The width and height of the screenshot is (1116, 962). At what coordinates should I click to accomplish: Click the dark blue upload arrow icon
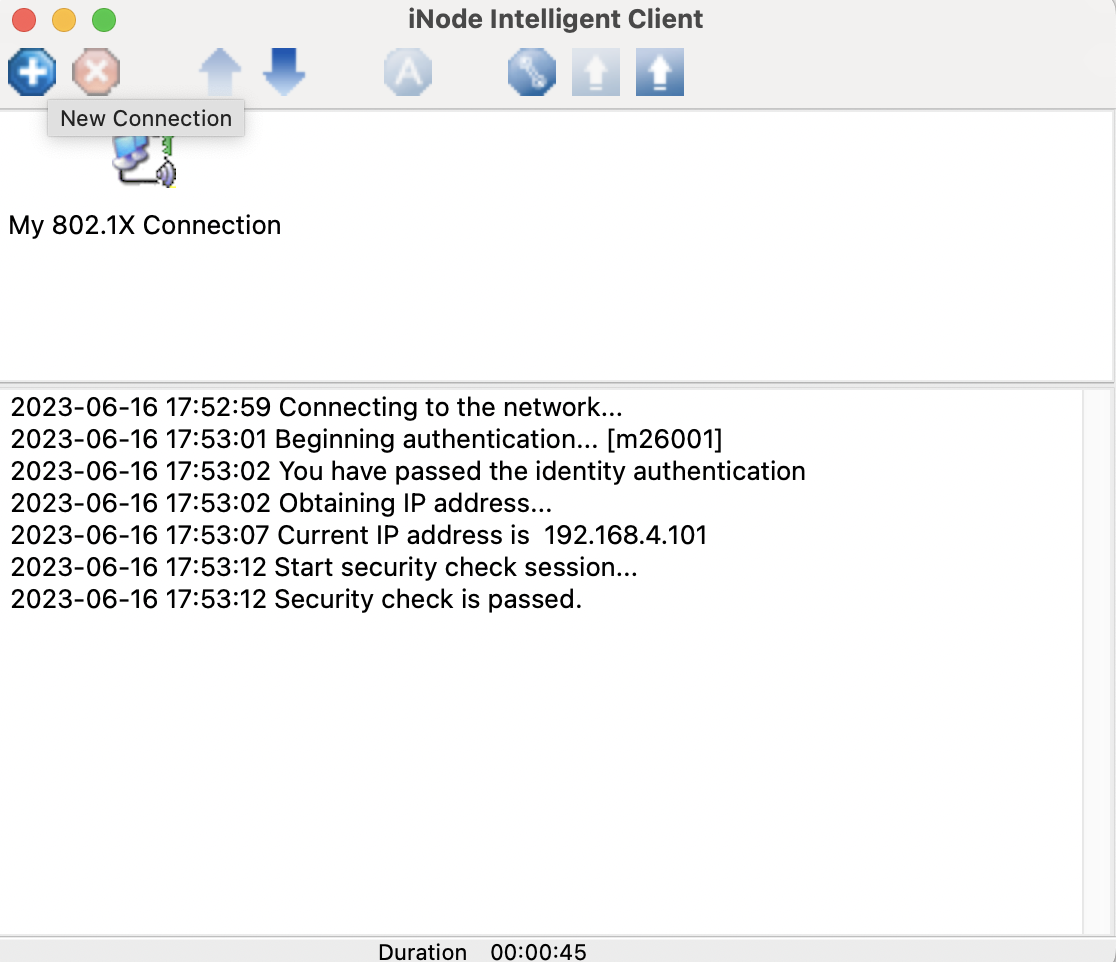(660, 72)
